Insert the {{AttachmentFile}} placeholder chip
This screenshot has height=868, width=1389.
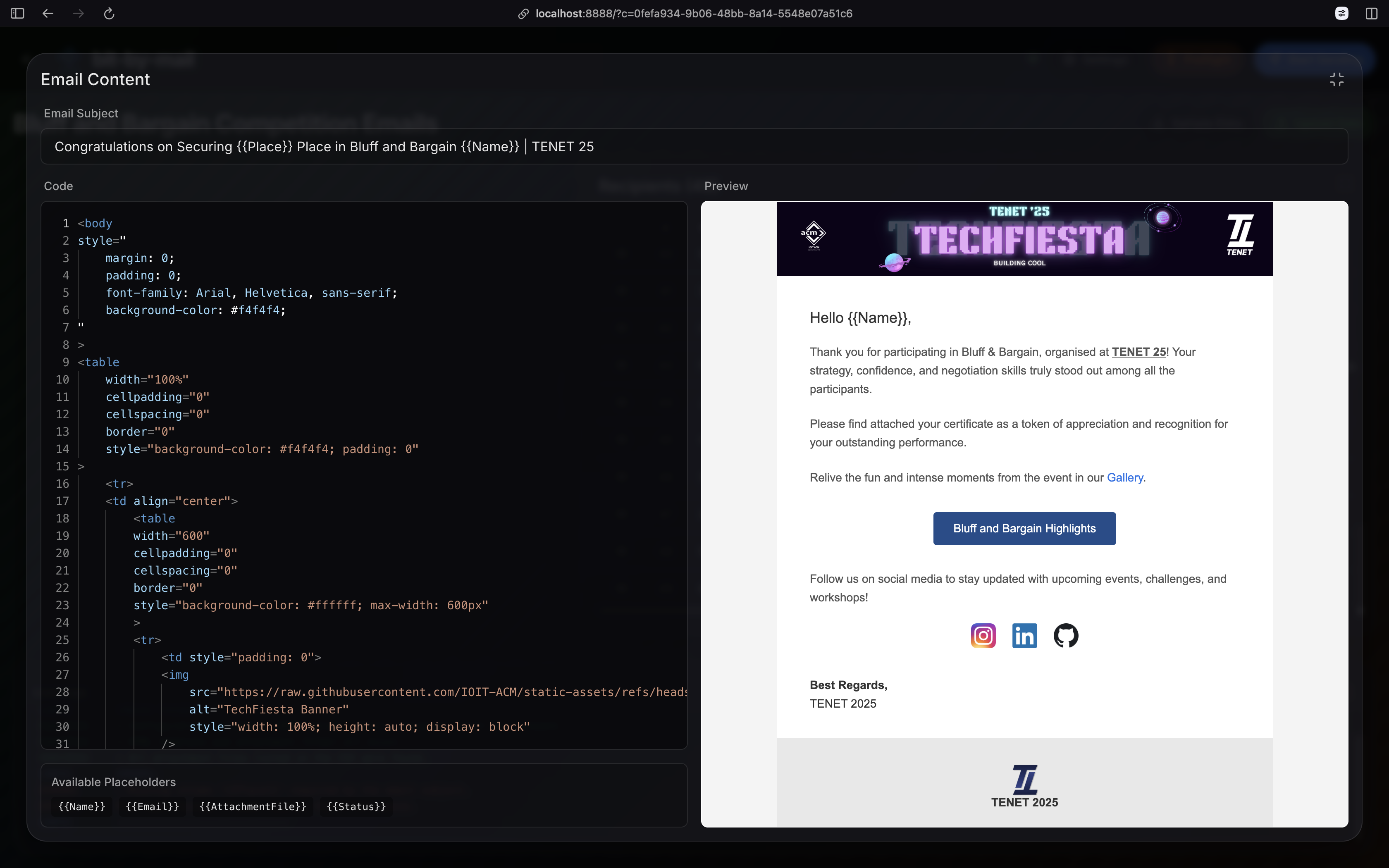[x=252, y=806]
